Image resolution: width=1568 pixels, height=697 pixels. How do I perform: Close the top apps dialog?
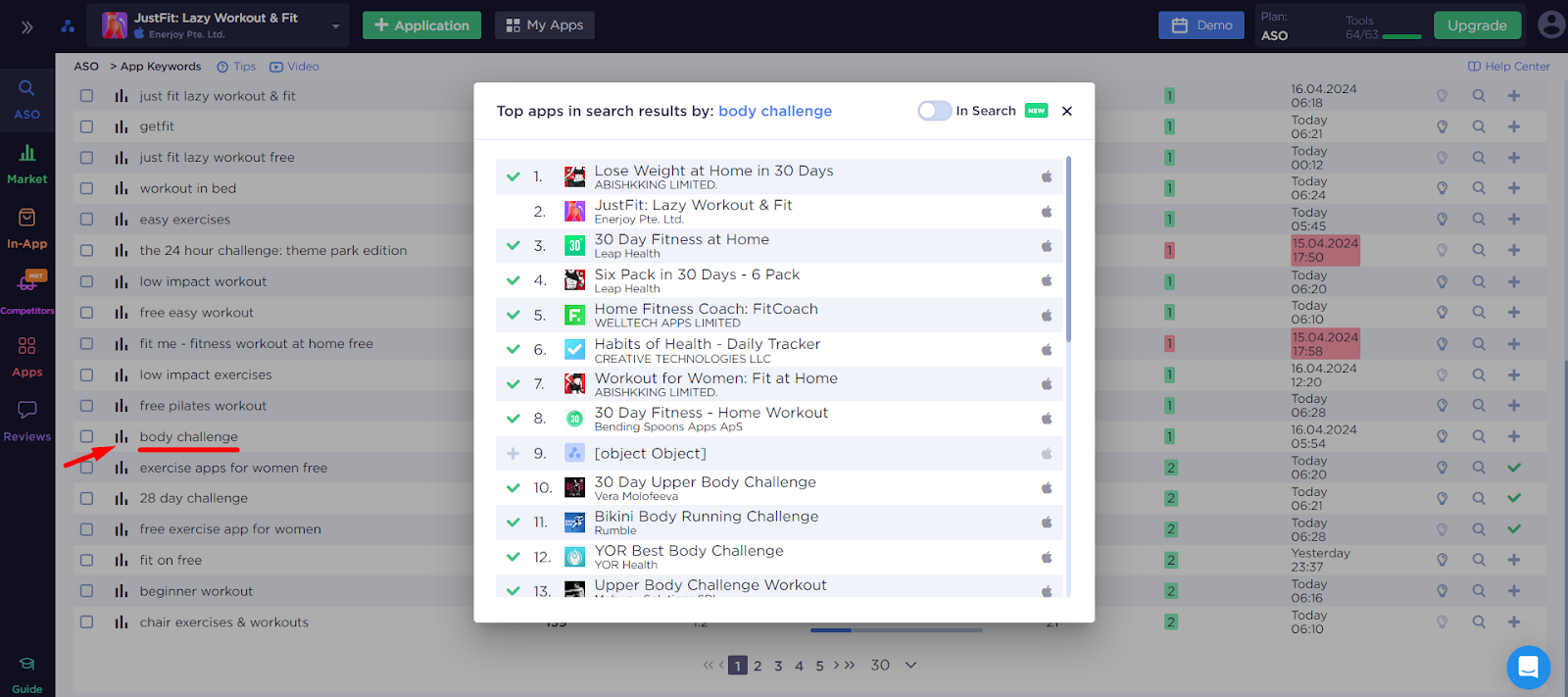coord(1067,111)
